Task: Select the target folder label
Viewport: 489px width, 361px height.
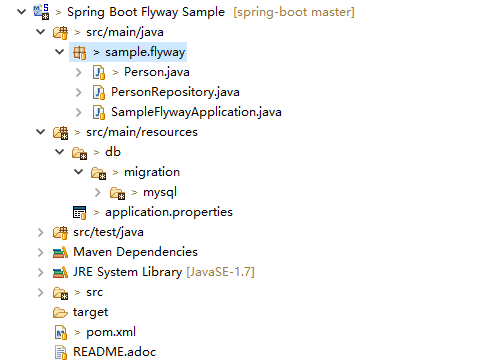Action: [x=90, y=312]
